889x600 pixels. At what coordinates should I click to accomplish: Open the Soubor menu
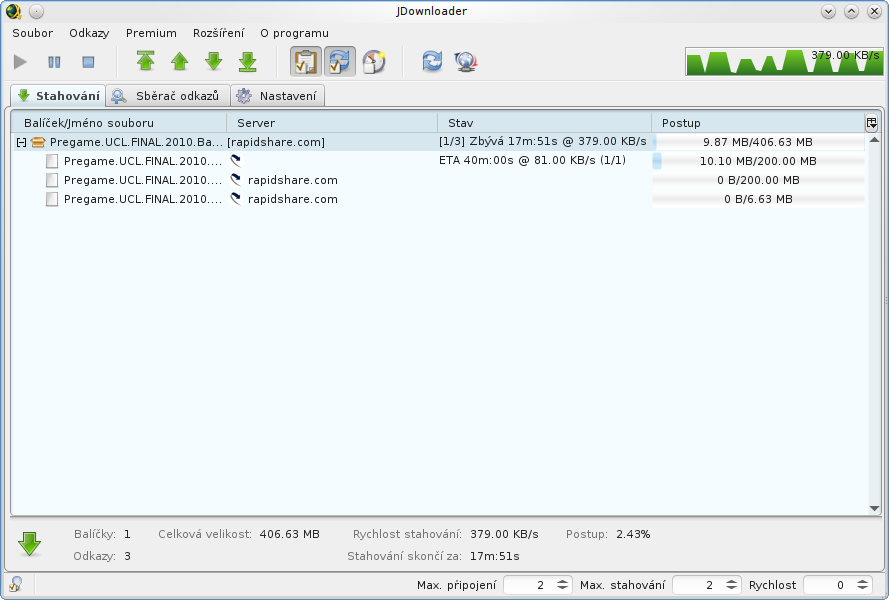[32, 33]
